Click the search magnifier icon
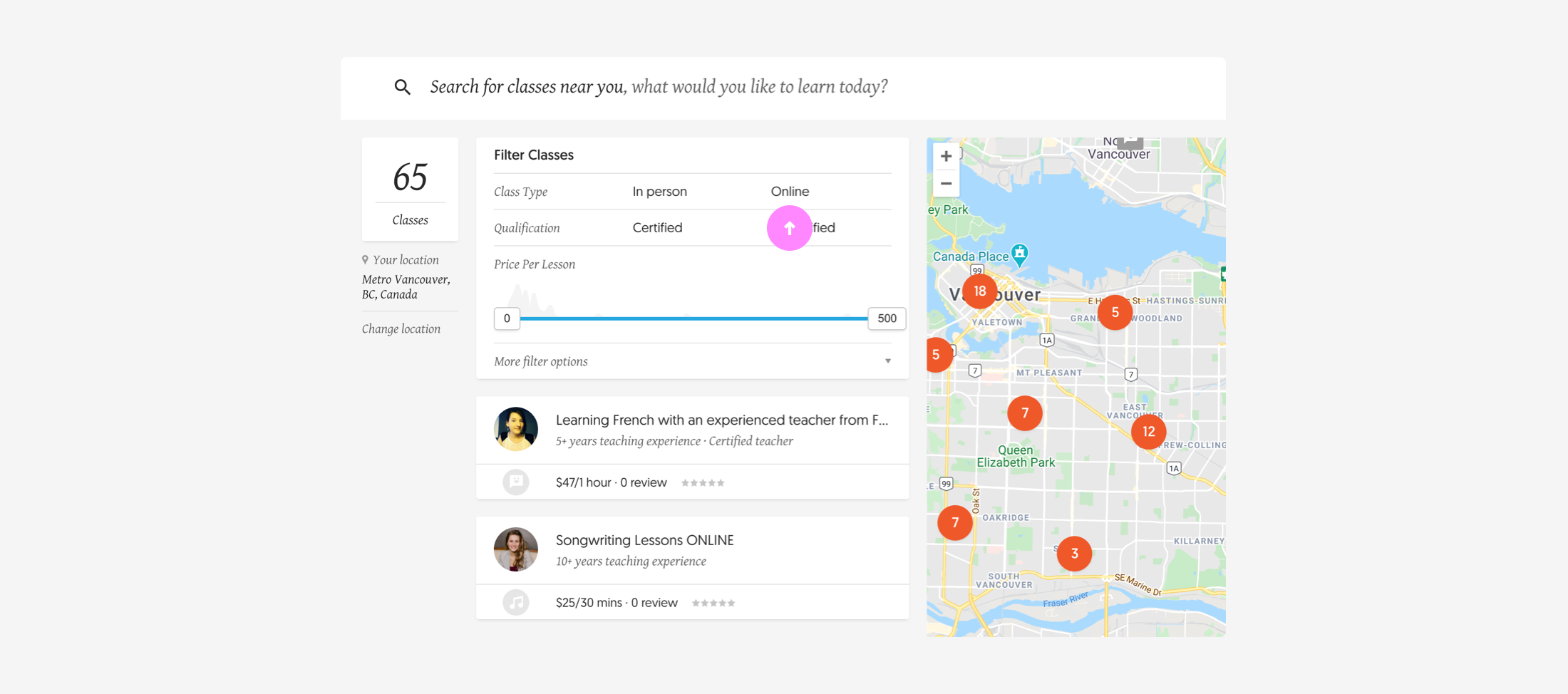The width and height of the screenshot is (1568, 694). (403, 87)
